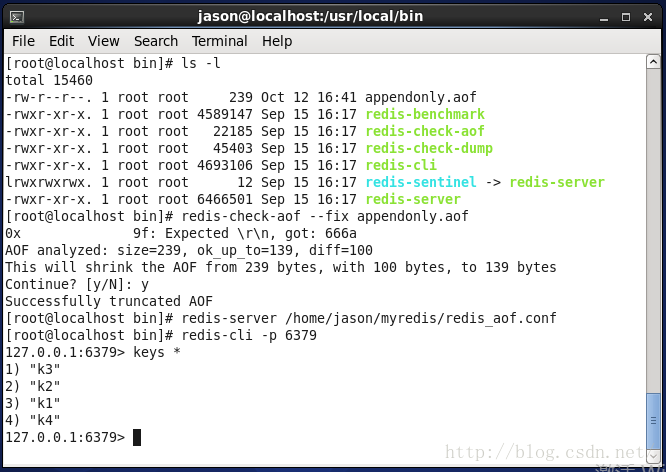Viewport: 666px width, 472px height.
Task: Open the File menu
Action: [x=23, y=41]
